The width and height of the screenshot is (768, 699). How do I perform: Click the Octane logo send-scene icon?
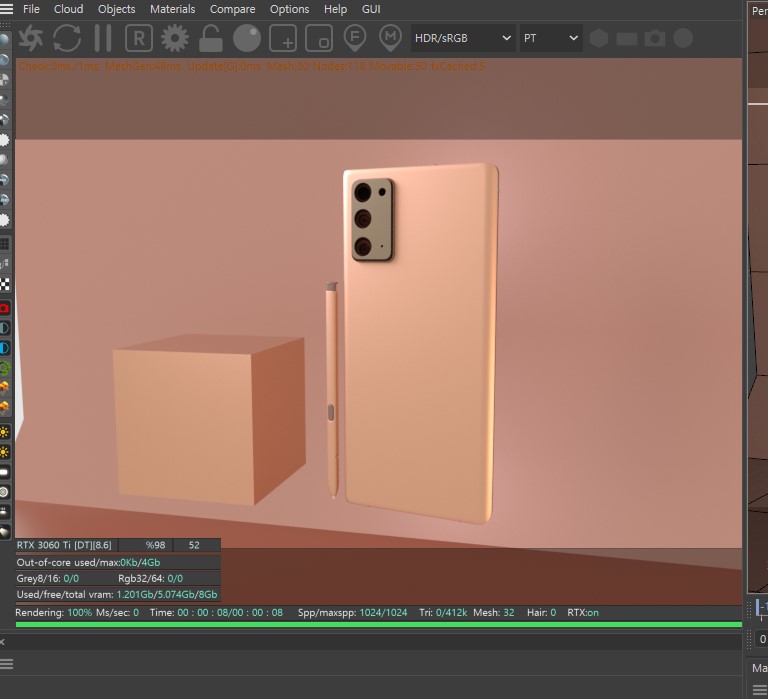click(31, 38)
